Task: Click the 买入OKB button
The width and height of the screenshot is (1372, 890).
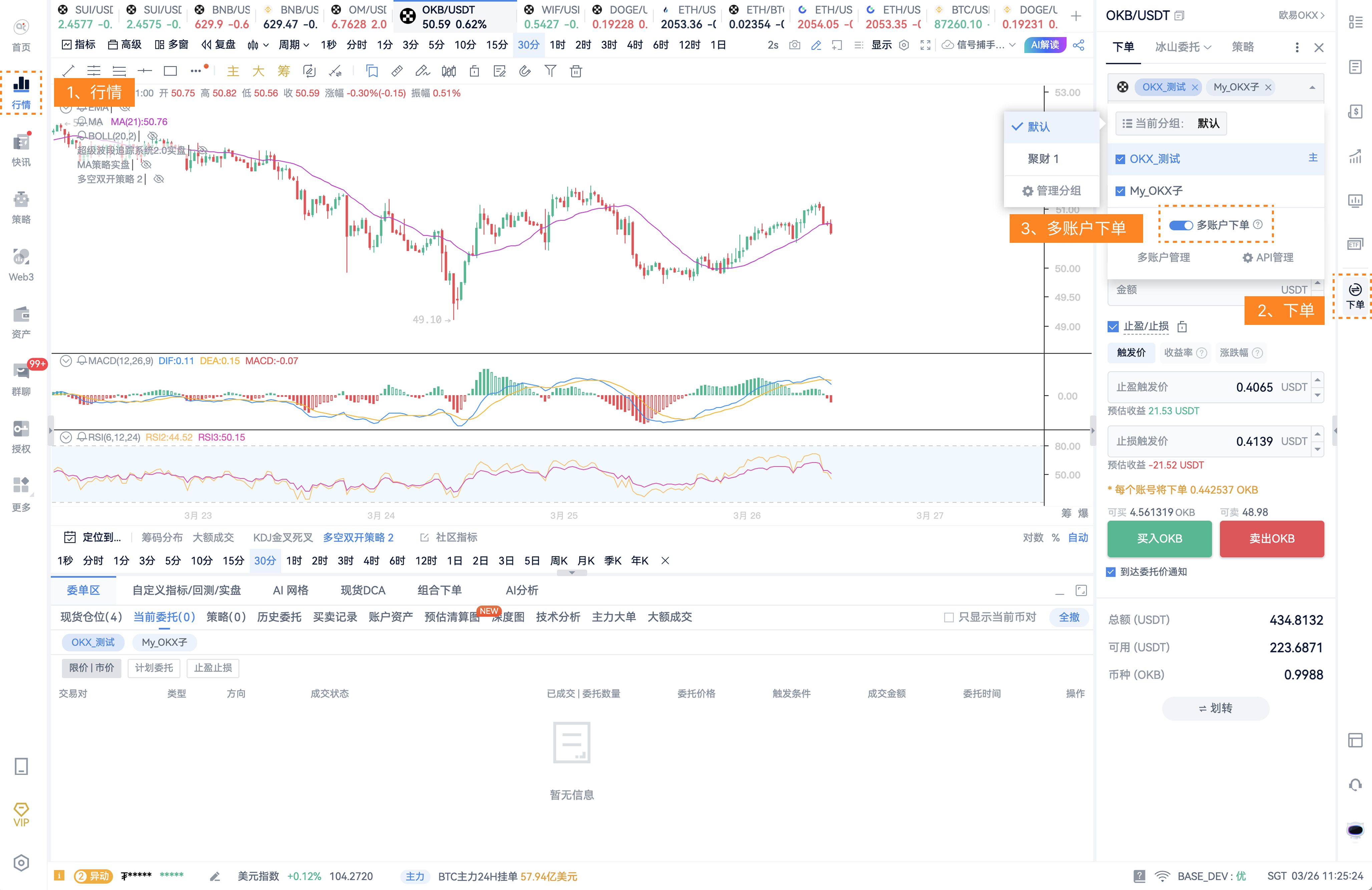Action: tap(1159, 538)
